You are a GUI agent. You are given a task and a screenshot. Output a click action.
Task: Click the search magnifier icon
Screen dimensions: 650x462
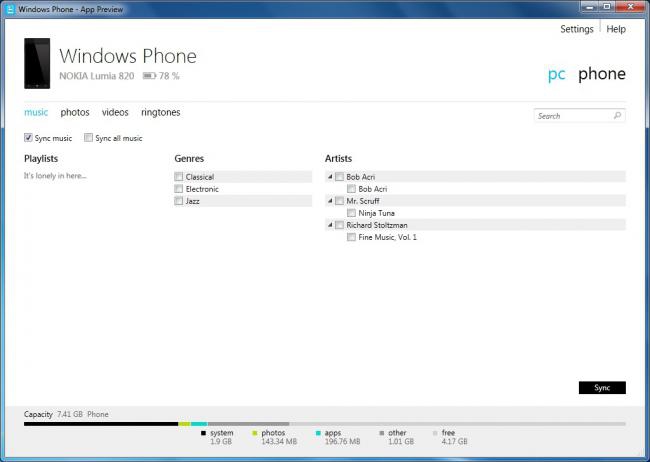pos(617,116)
